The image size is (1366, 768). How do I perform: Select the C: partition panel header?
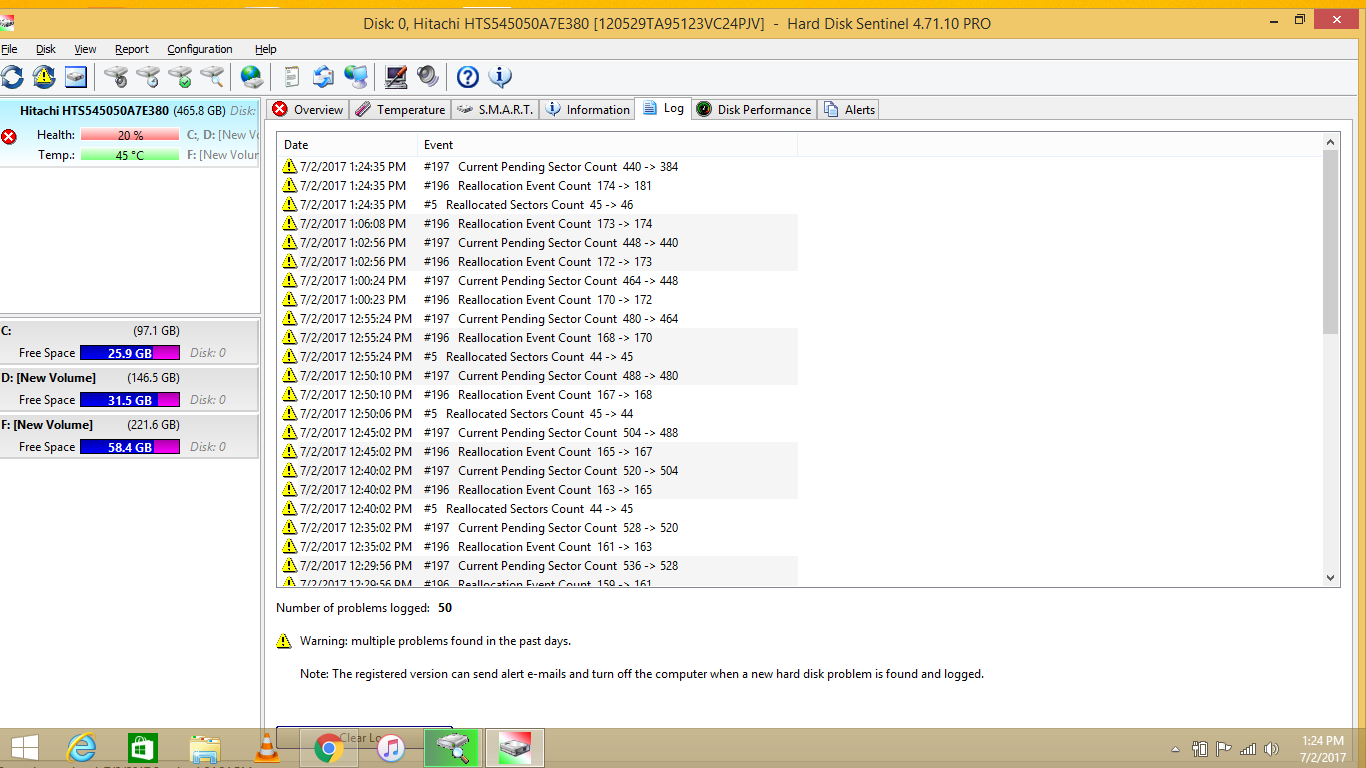(x=130, y=331)
